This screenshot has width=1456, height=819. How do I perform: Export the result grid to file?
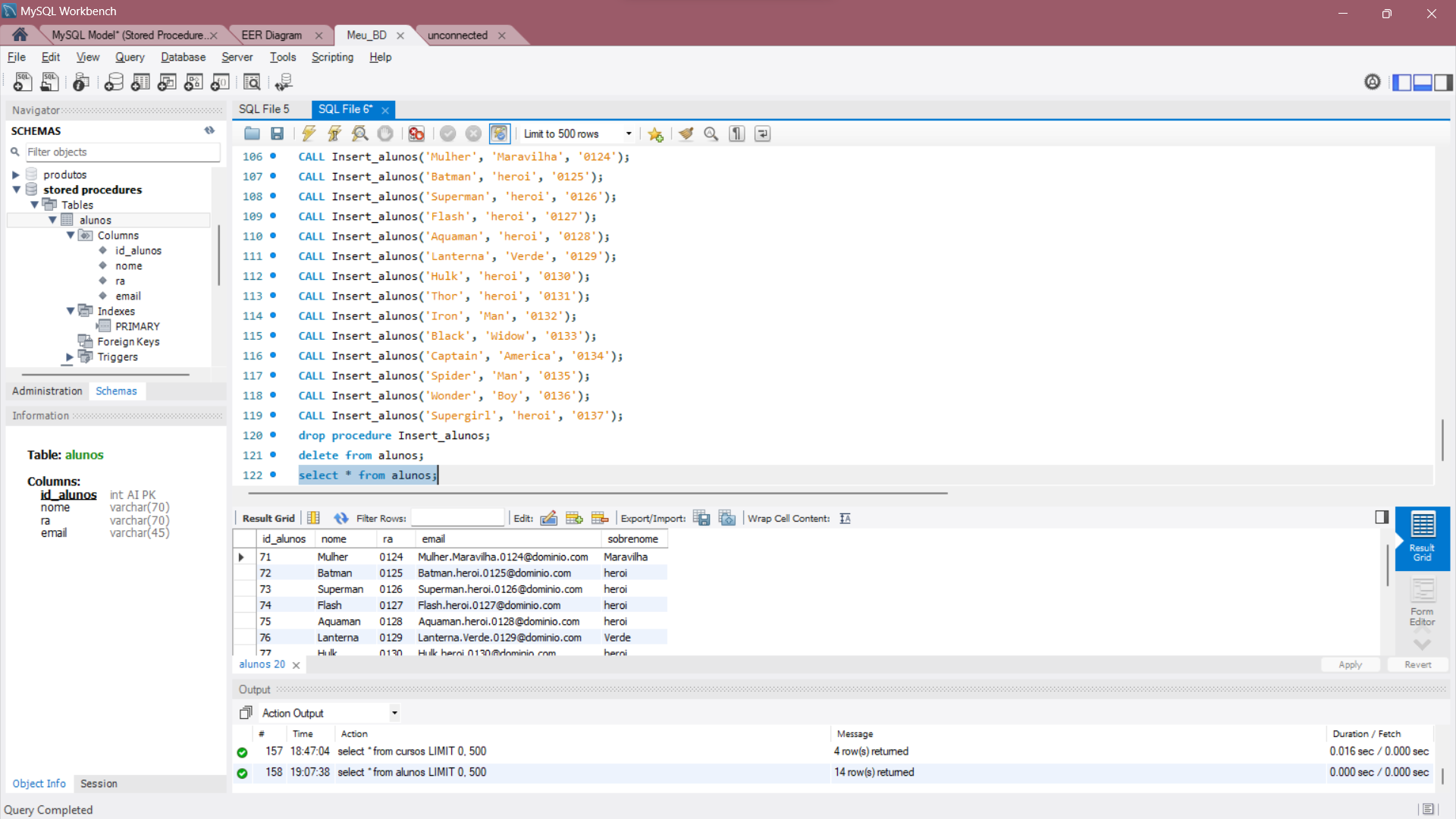(x=701, y=518)
